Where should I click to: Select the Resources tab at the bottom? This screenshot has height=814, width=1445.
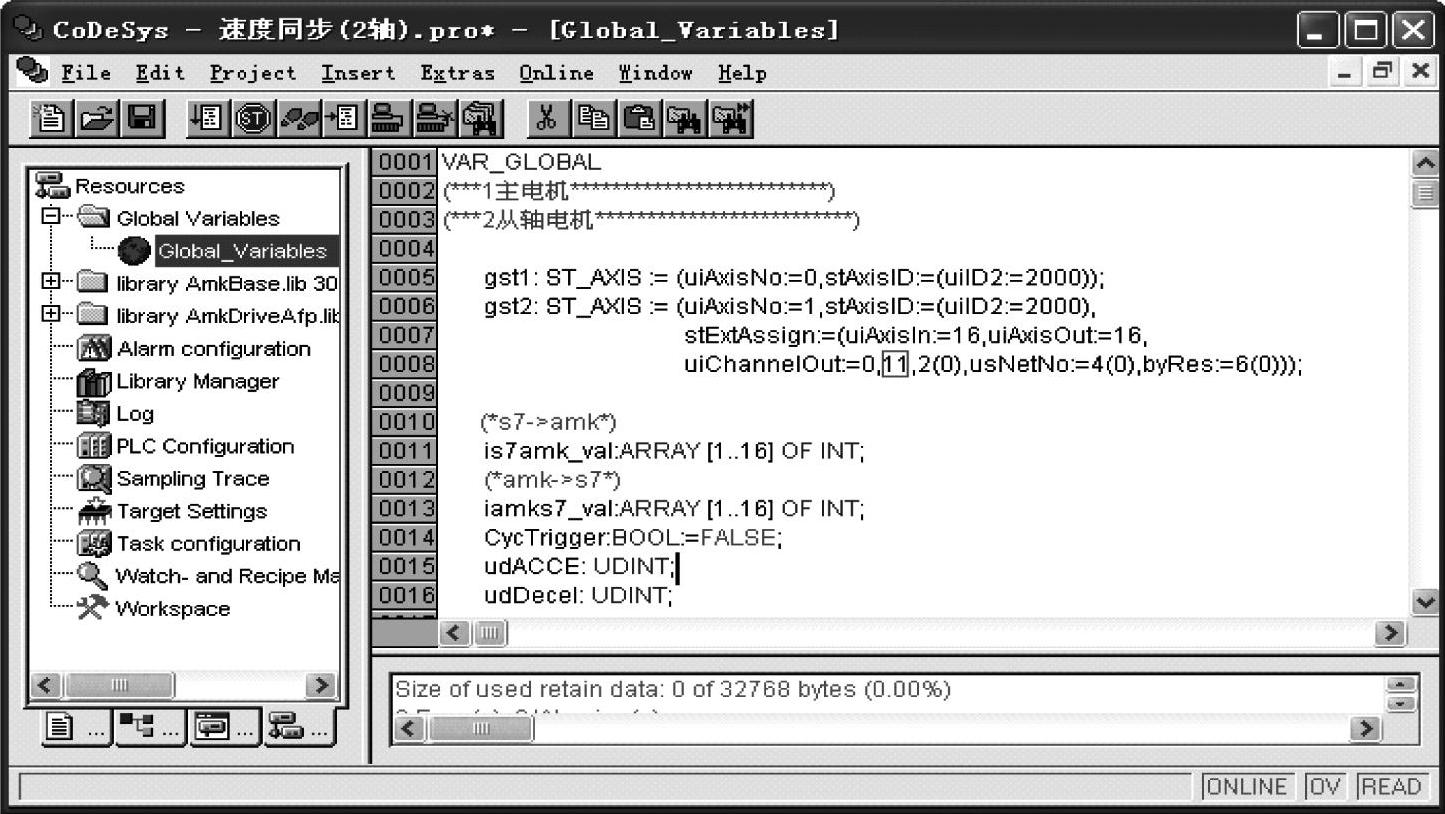tap(299, 730)
